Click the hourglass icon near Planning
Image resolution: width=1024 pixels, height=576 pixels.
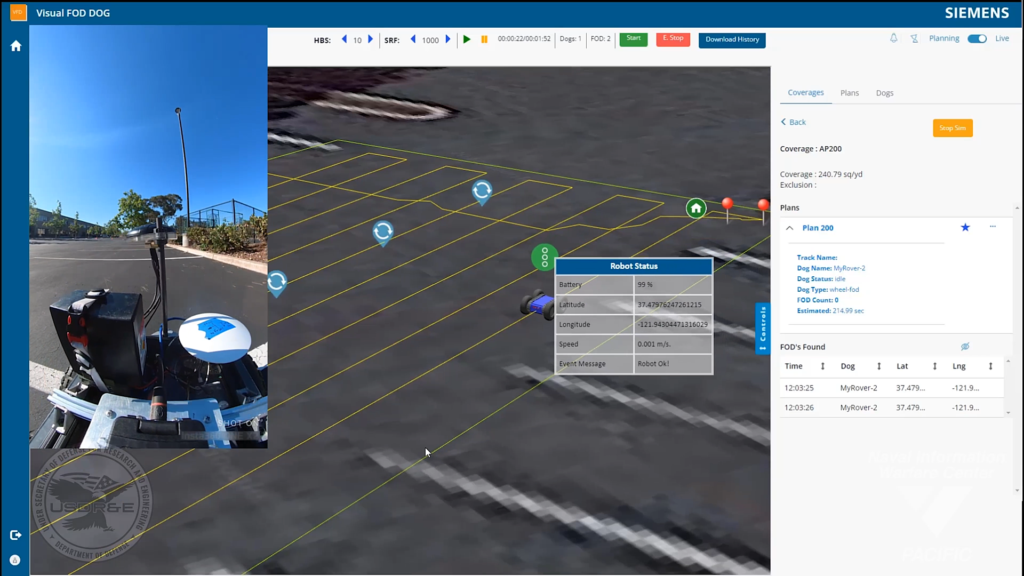[x=914, y=39]
